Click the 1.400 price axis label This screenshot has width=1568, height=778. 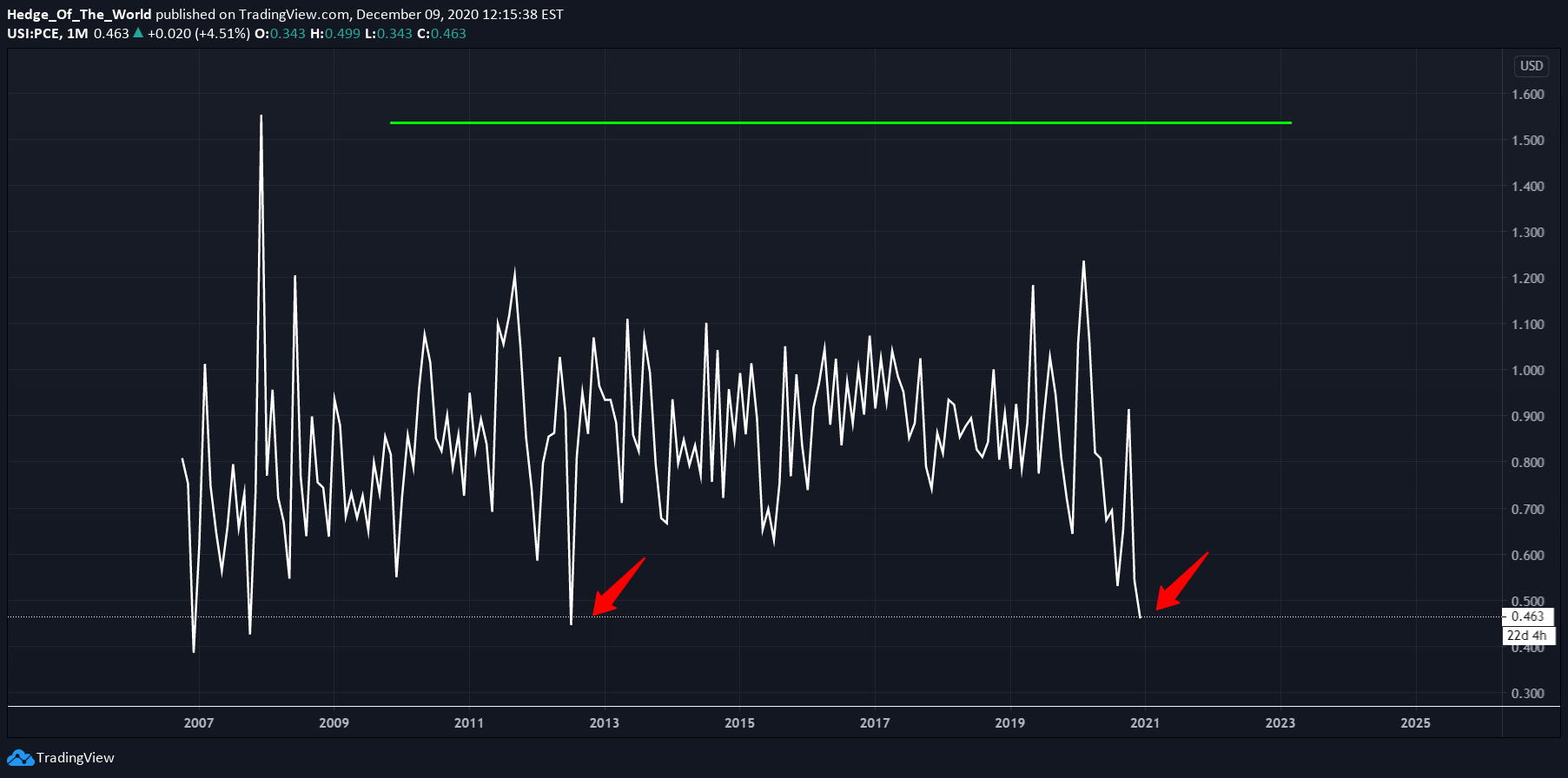tap(1528, 186)
